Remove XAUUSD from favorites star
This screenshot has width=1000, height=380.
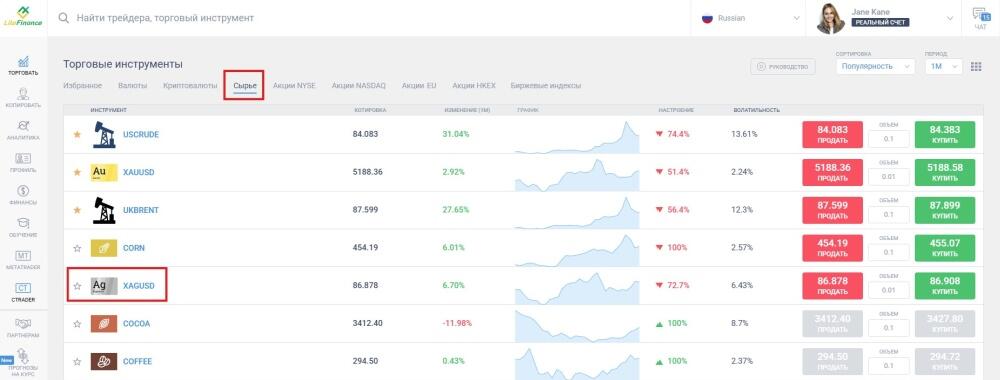(x=77, y=172)
